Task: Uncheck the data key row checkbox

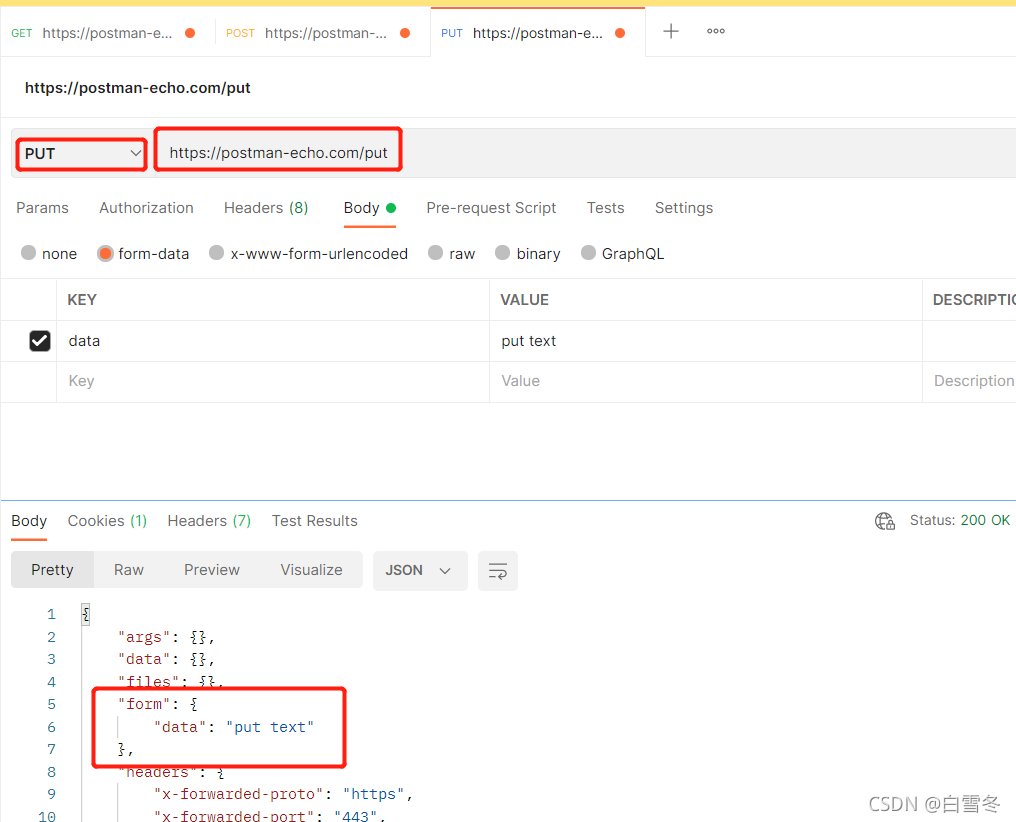Action: (40, 341)
